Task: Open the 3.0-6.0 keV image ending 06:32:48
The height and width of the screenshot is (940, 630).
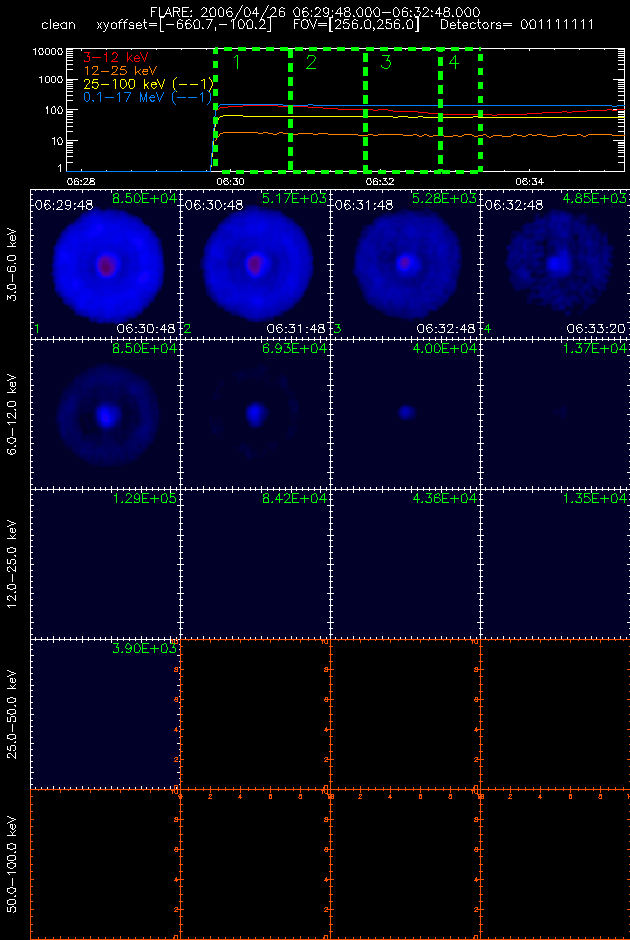Action: (405, 264)
